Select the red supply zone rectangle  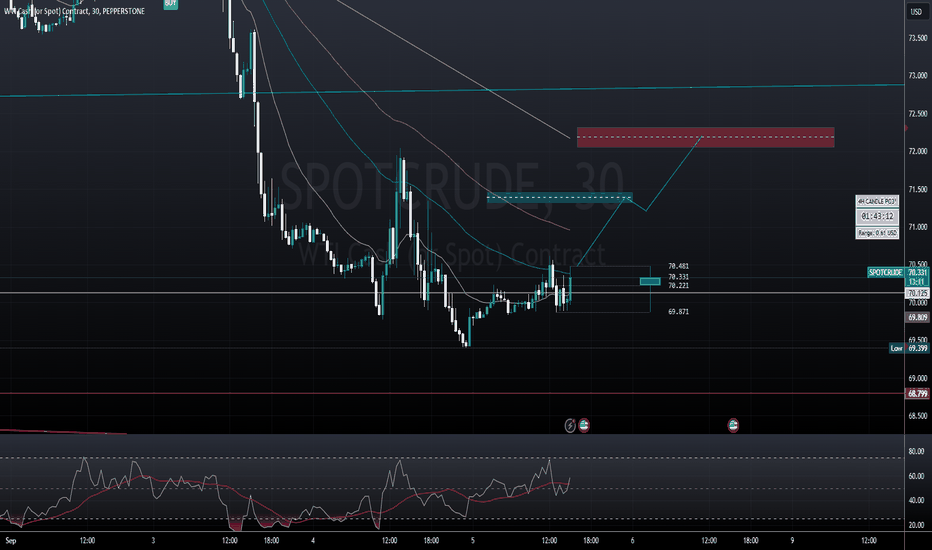point(706,137)
